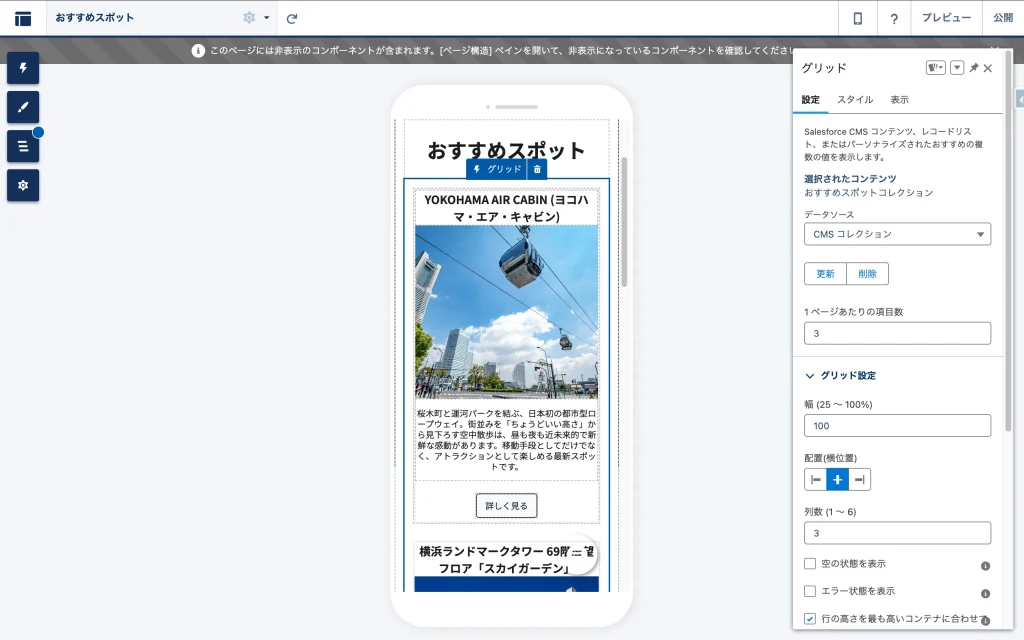Enable エラー状態を表示 checkbox
This screenshot has height=640, width=1024.
810,591
